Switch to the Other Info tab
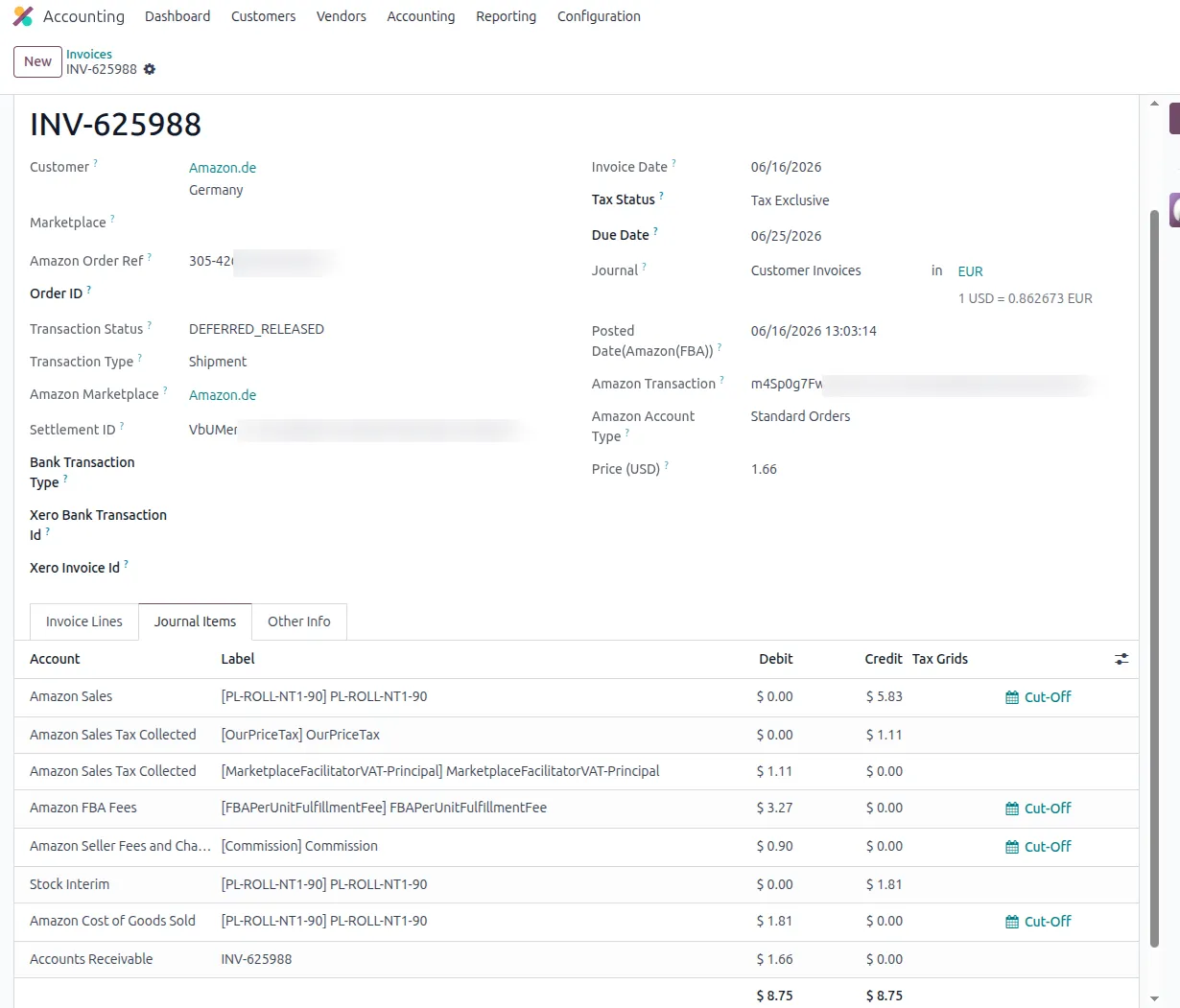 pyautogui.click(x=299, y=621)
